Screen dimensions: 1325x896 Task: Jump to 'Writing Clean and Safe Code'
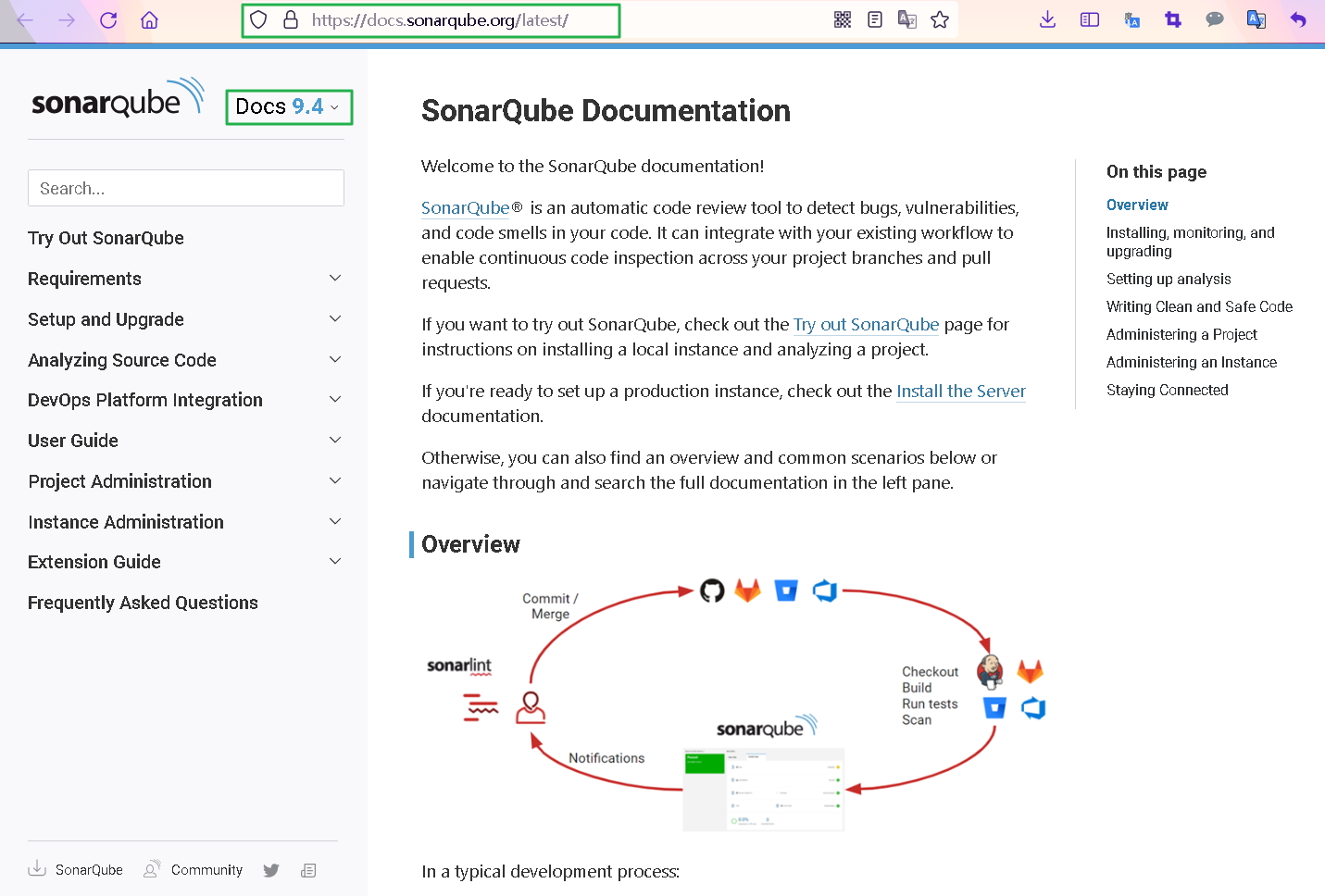[1199, 306]
